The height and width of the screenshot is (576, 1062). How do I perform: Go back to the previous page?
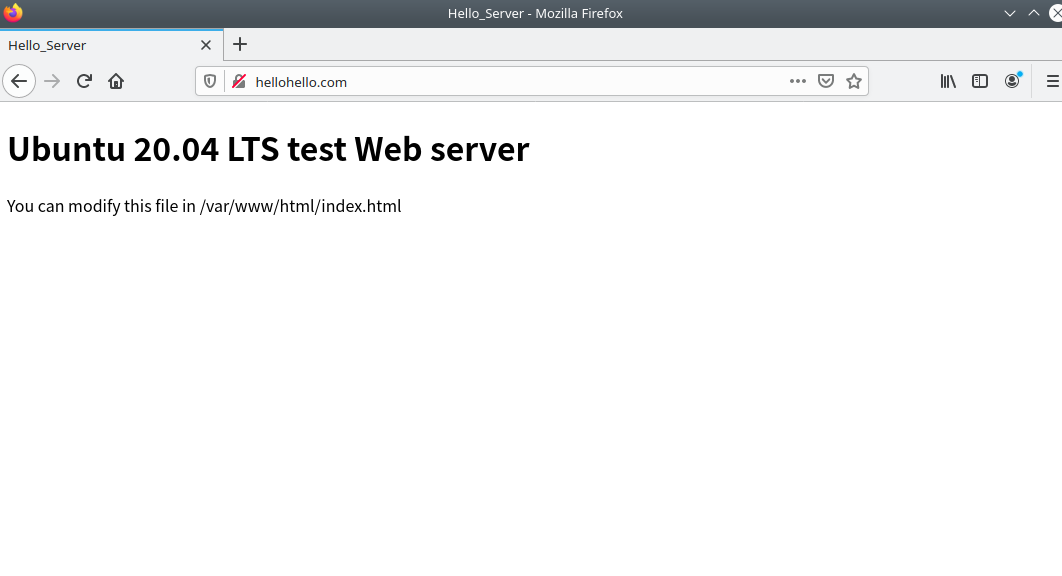pos(19,81)
